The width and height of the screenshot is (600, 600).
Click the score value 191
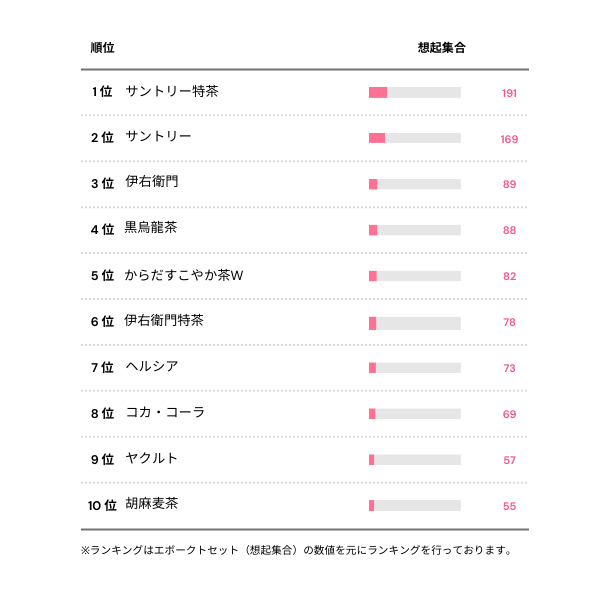(x=509, y=93)
